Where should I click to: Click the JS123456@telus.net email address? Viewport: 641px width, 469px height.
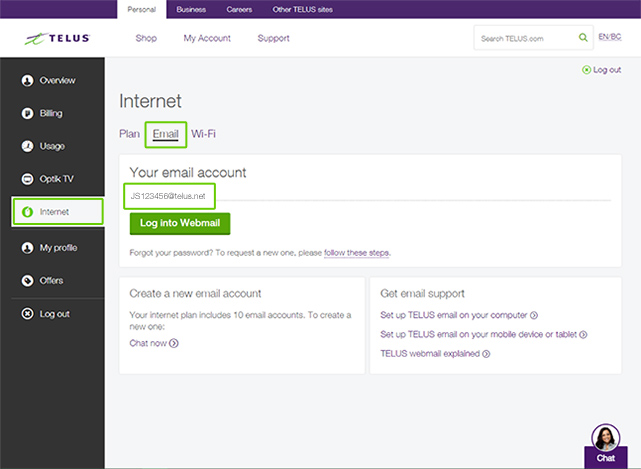(x=168, y=196)
